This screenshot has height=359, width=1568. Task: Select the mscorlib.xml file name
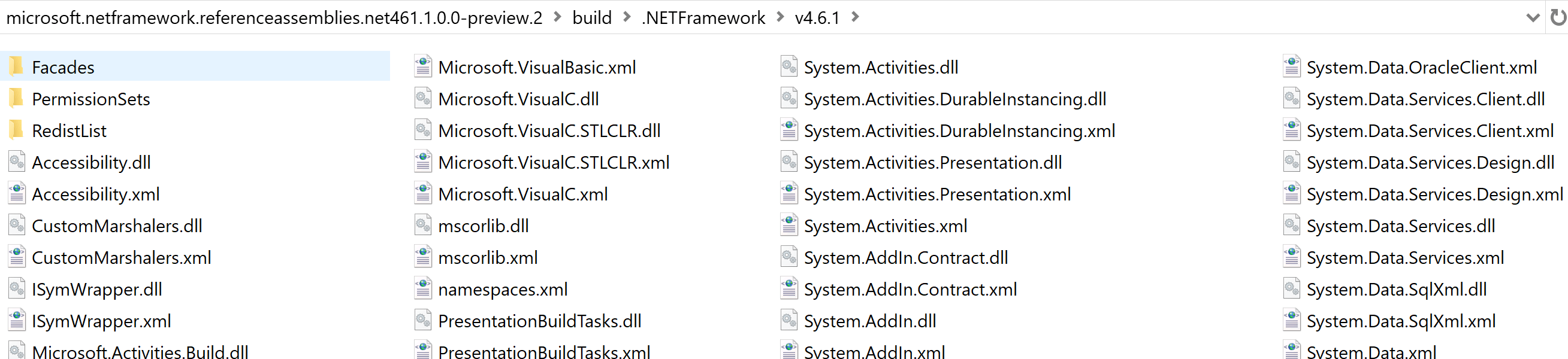point(488,257)
